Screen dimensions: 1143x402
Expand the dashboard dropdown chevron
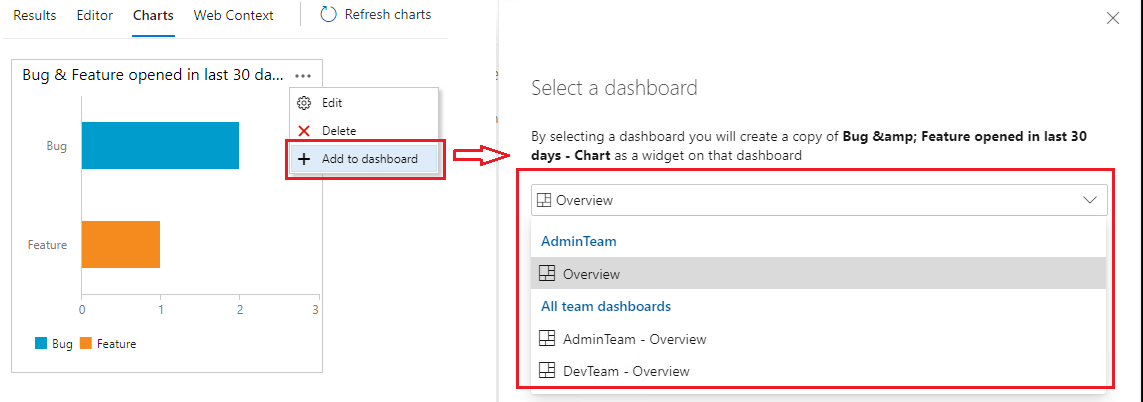tap(1090, 200)
